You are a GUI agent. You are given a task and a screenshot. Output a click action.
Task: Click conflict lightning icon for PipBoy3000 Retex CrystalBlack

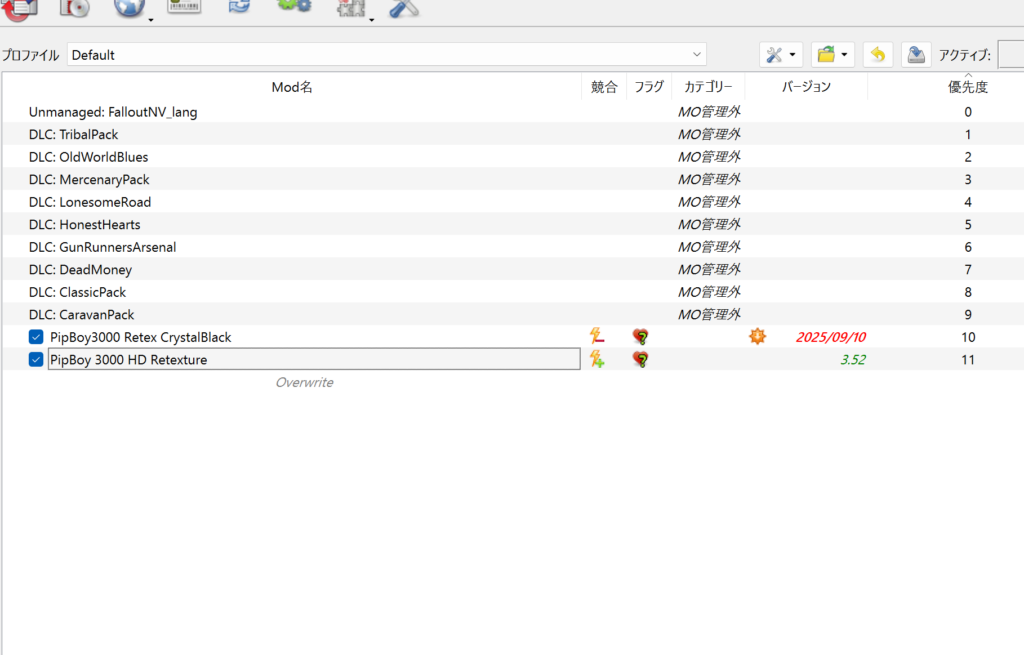coord(597,337)
